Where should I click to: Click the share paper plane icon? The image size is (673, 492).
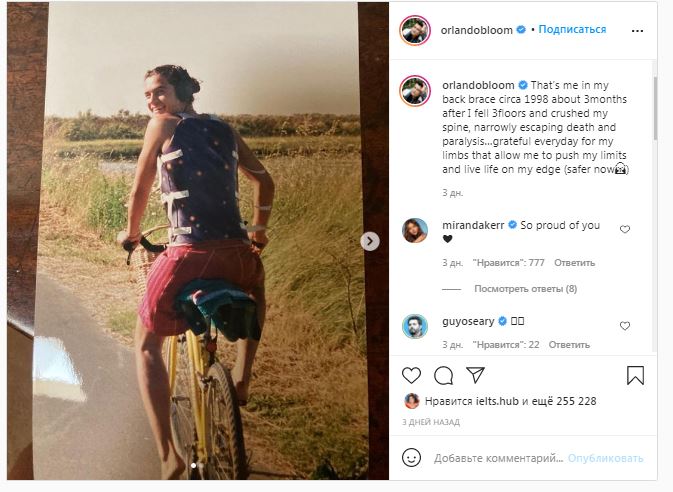476,376
